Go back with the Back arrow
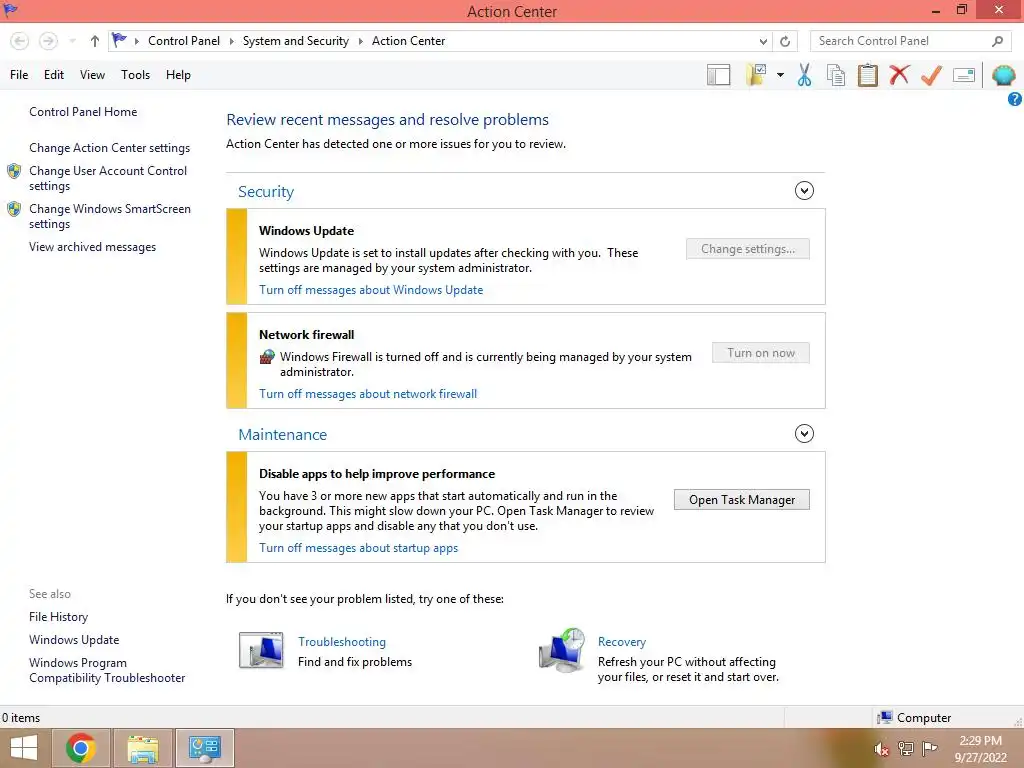Image resolution: width=1024 pixels, height=768 pixels. coord(20,41)
